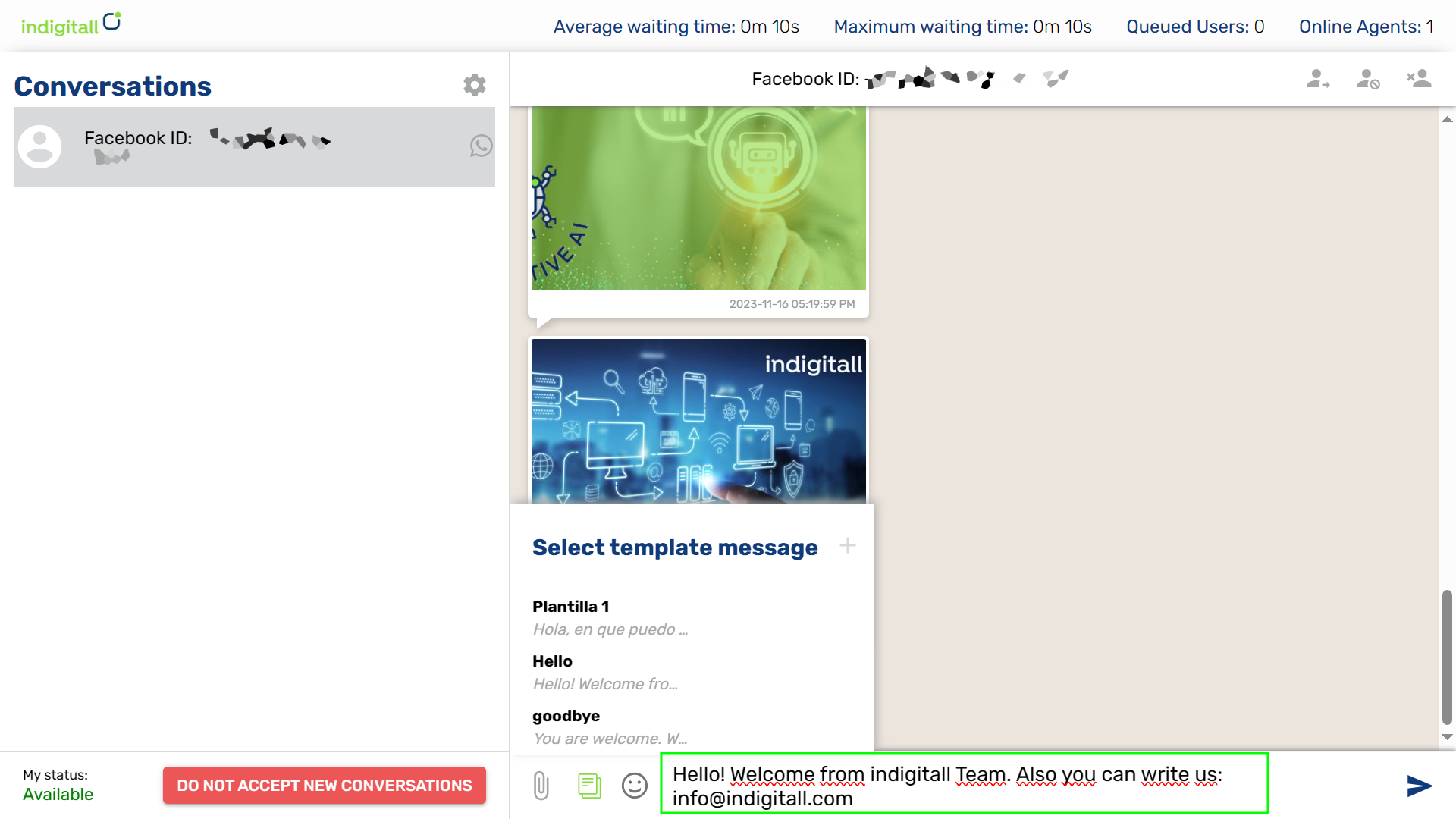Attach a file with paperclip icon
This screenshot has width=1456, height=819.
coord(541,786)
